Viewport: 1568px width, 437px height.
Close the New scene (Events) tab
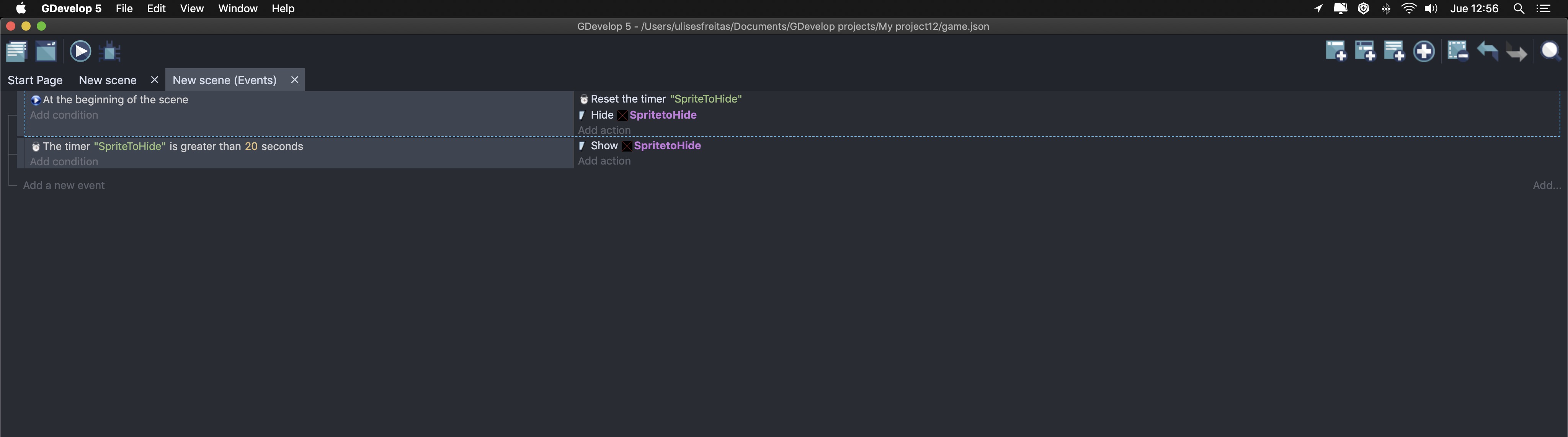(295, 80)
